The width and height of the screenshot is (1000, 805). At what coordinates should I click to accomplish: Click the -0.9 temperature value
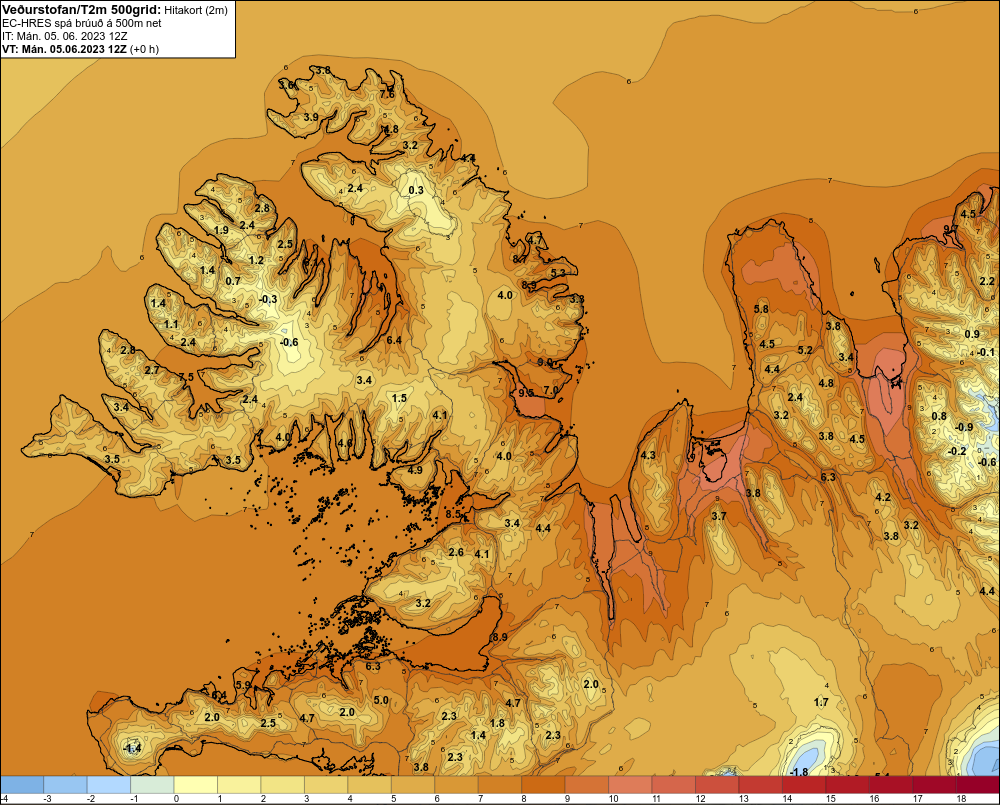pyautogui.click(x=964, y=427)
